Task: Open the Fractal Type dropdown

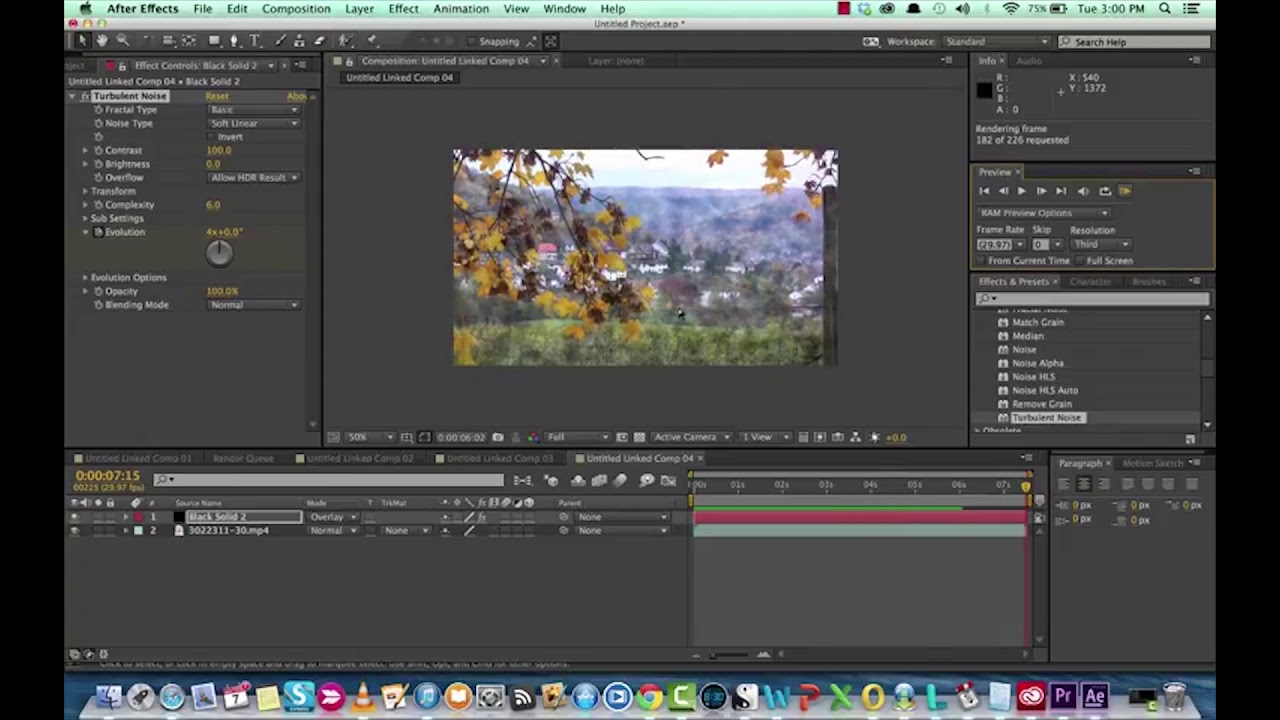Action: click(253, 110)
